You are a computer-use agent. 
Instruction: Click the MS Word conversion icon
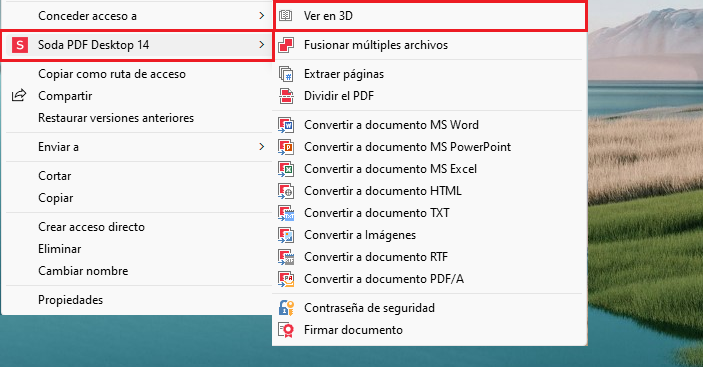coord(286,125)
